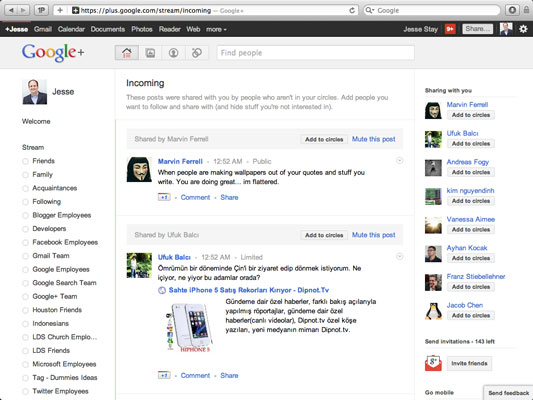533x400 pixels.
Task: Mute this post by Ufuk Balcı
Action: (x=374, y=235)
